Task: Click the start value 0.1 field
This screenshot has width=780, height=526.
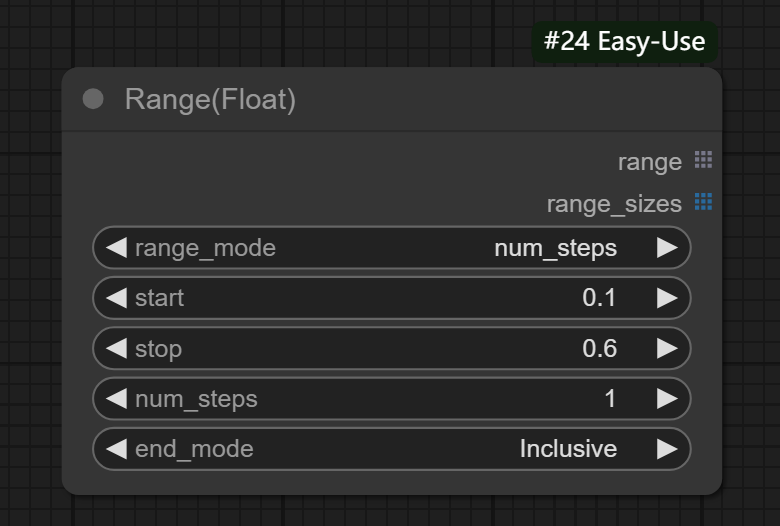Action: pyautogui.click(x=599, y=298)
